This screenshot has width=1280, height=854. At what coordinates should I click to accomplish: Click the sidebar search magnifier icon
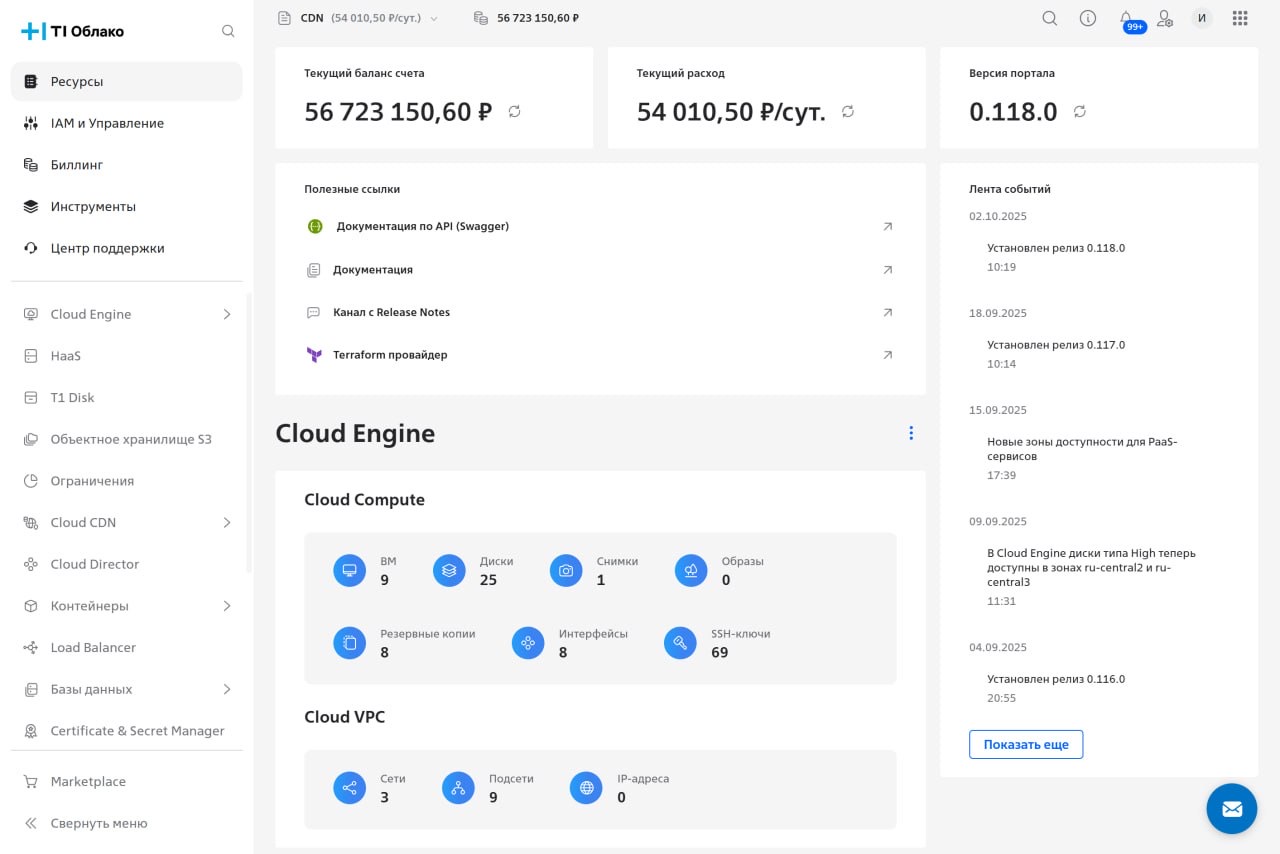click(228, 31)
